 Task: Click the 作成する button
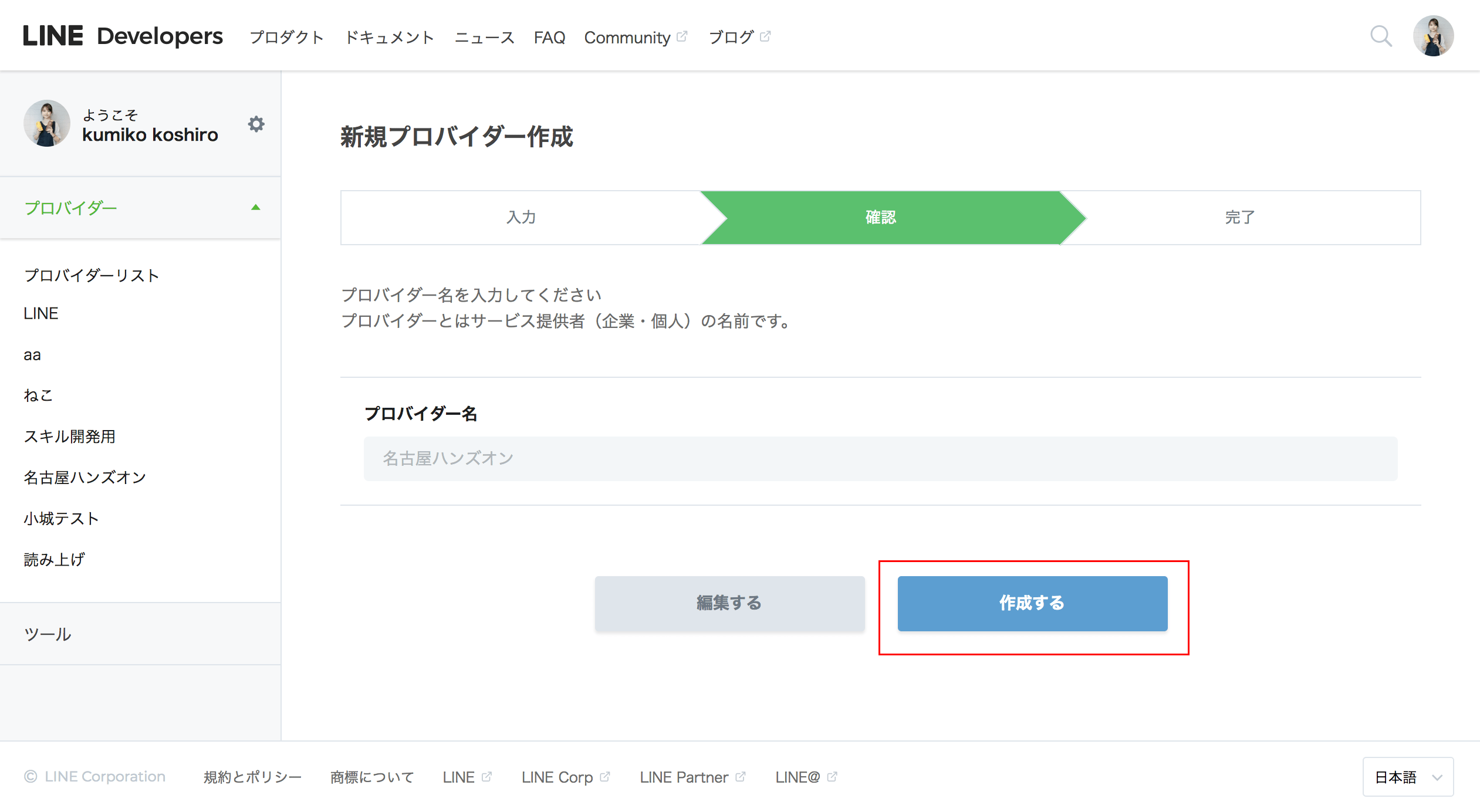[1032, 603]
